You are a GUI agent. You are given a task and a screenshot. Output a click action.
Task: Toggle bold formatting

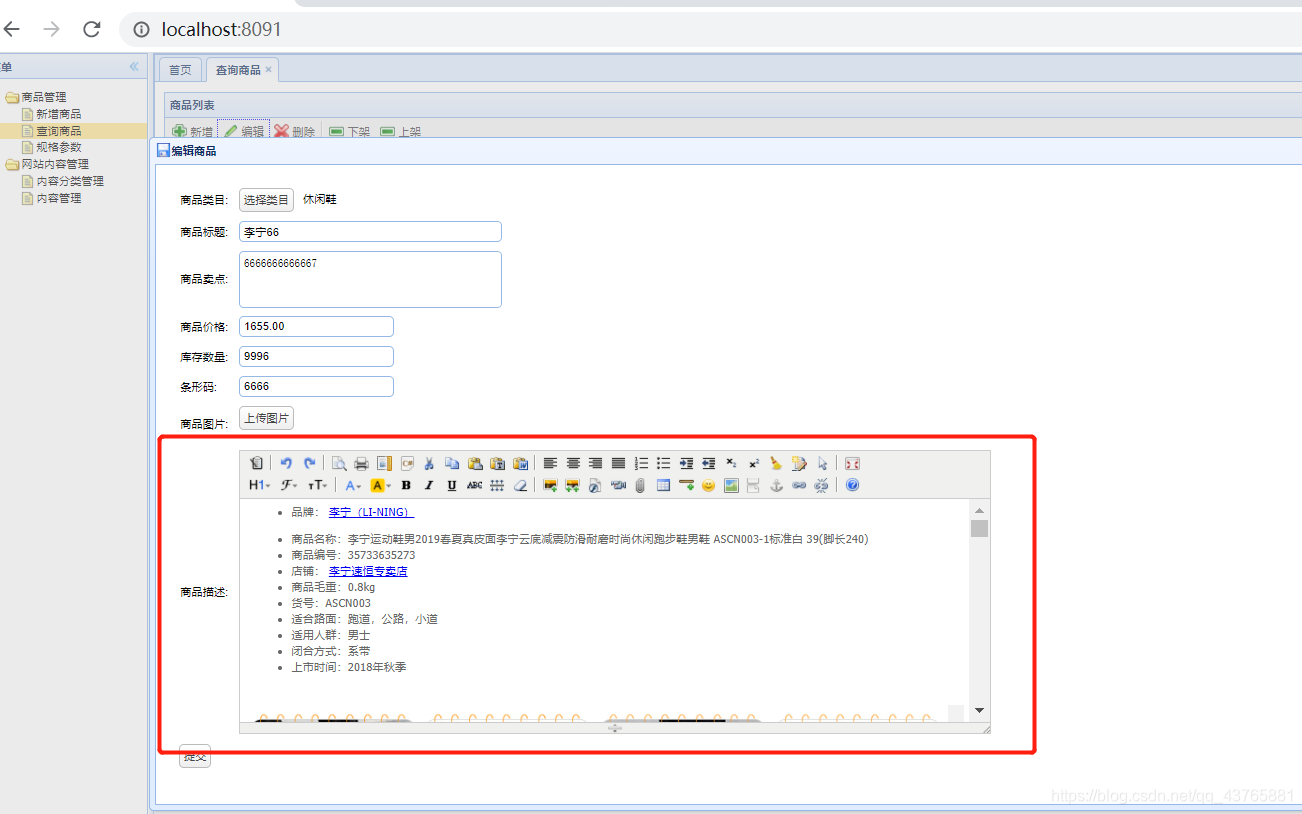click(406, 485)
